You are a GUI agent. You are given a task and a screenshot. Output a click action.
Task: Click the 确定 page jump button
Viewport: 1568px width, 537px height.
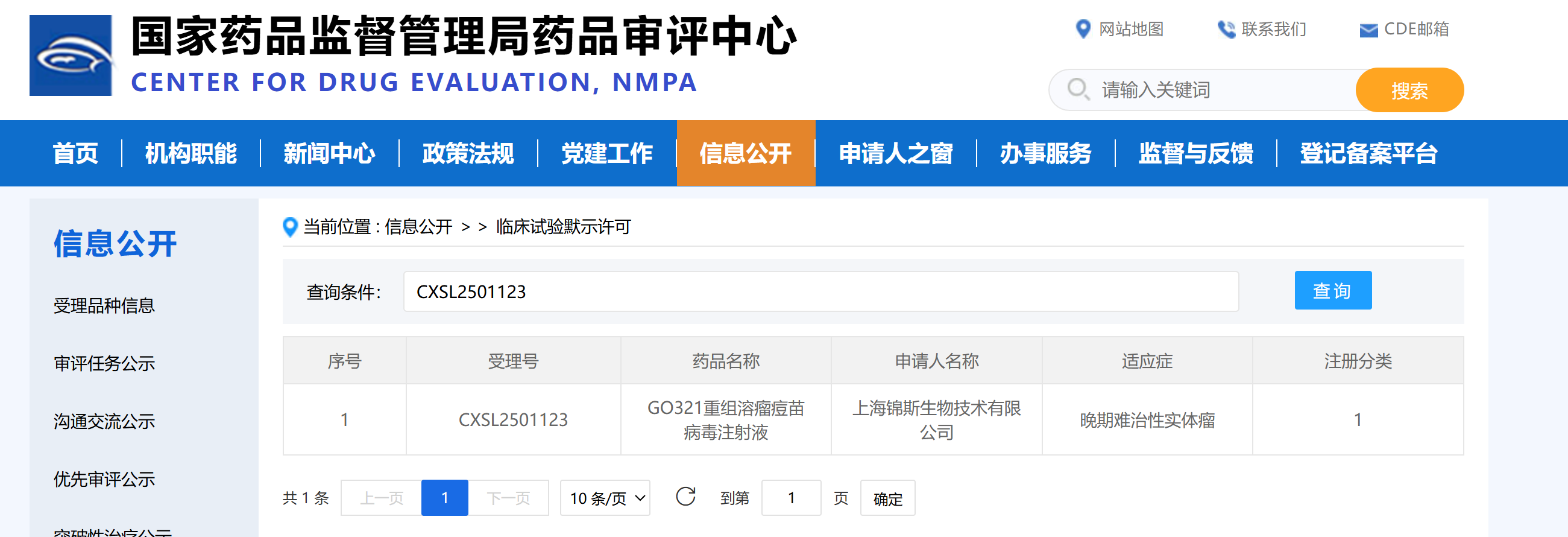887,498
